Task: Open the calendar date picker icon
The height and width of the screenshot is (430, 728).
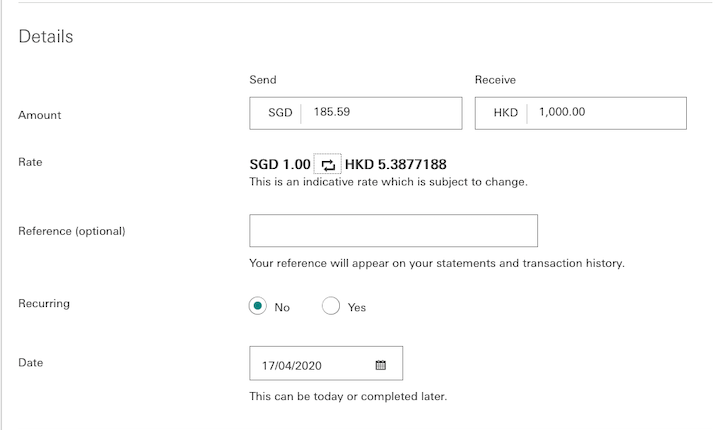Action: point(381,365)
